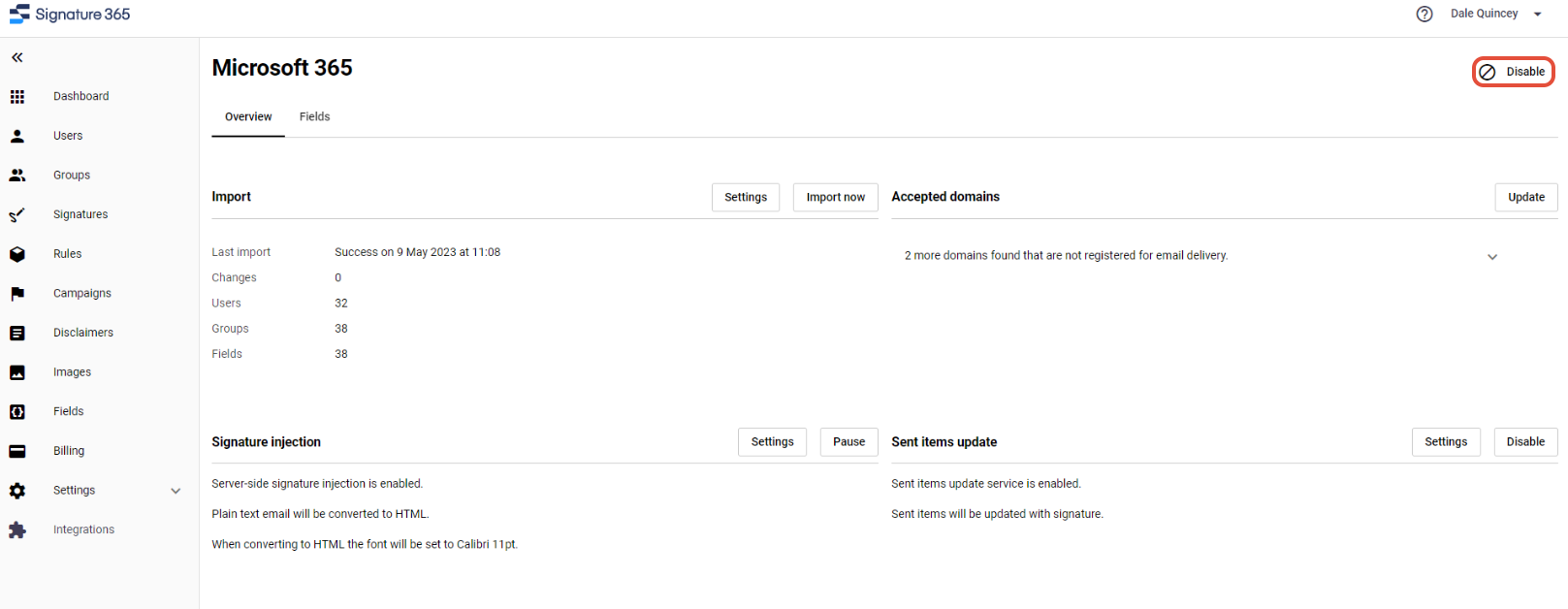Open Sent items update settings
The width and height of the screenshot is (1568, 609).
click(x=1446, y=442)
